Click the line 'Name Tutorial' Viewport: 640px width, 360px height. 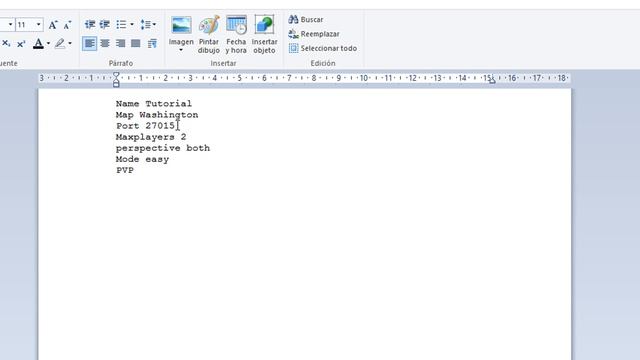[153, 104]
